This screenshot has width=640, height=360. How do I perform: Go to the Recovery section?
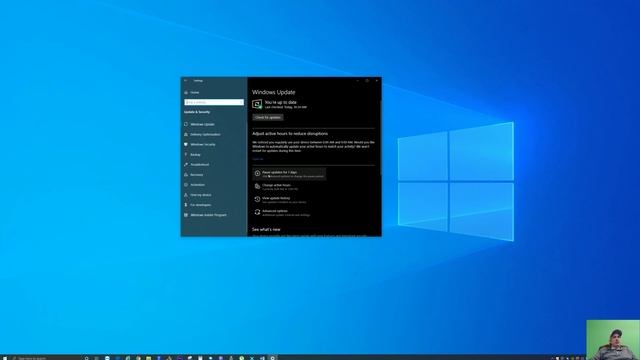(x=193, y=175)
